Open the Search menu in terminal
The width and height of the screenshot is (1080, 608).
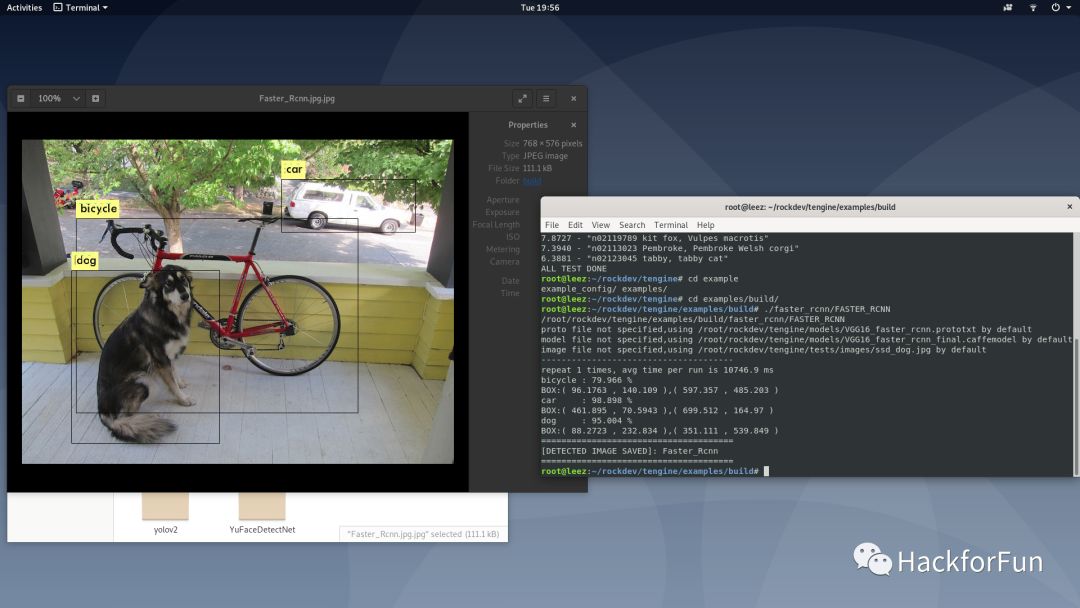[x=632, y=225]
